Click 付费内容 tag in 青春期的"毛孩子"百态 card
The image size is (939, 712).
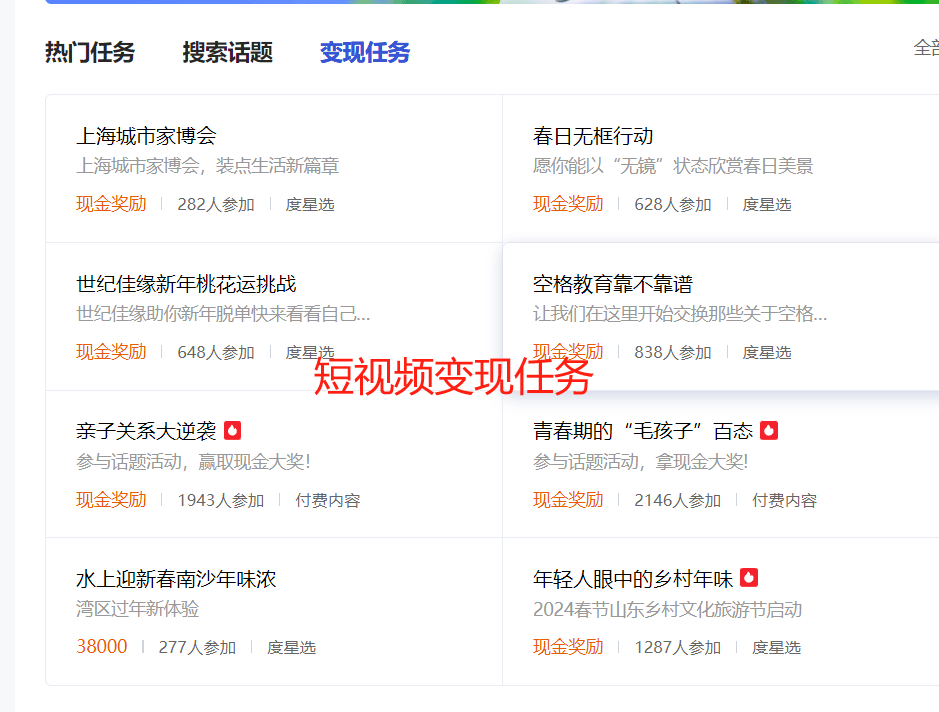pyautogui.click(x=784, y=501)
